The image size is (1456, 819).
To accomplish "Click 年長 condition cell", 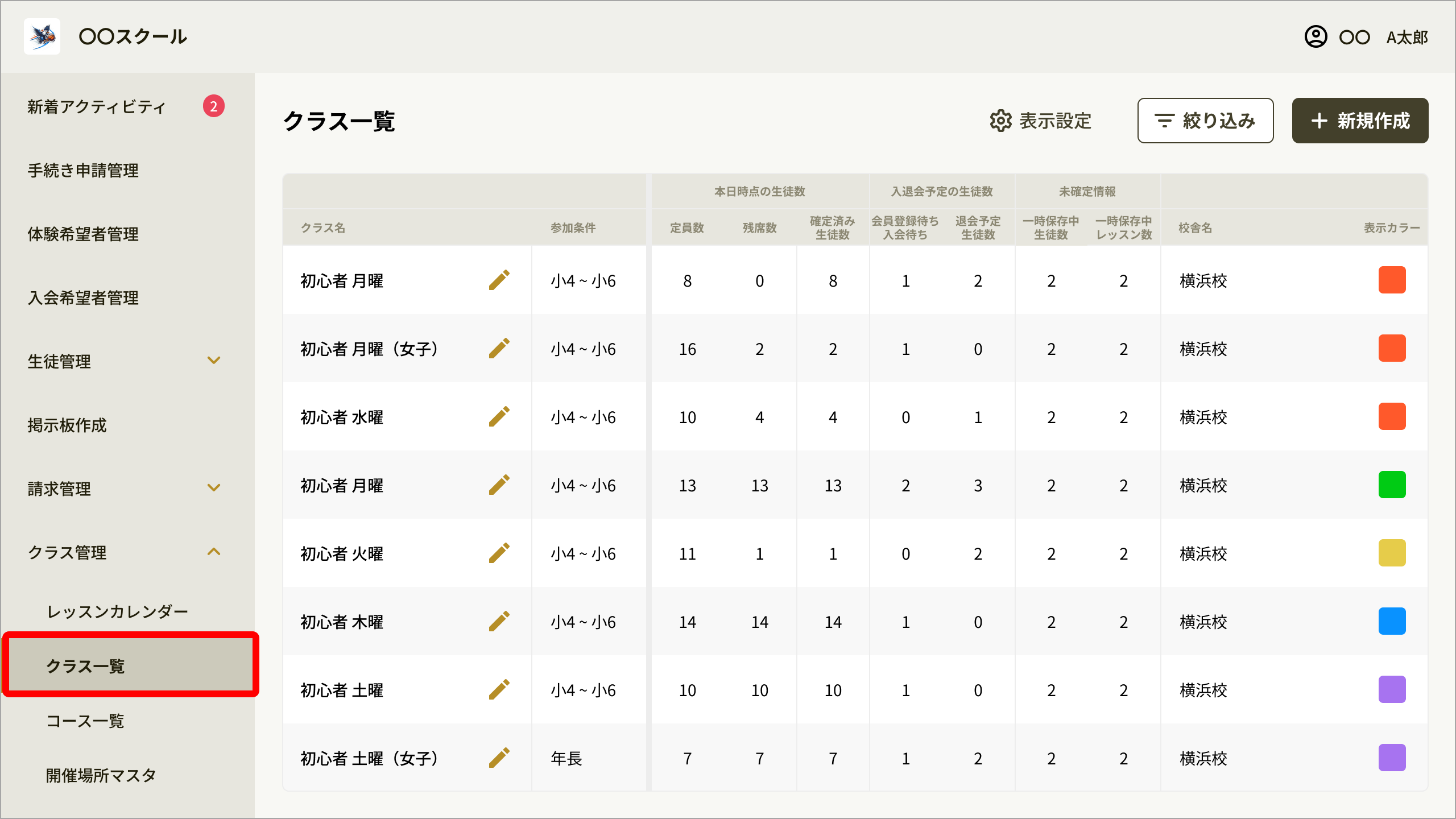I will click(566, 759).
